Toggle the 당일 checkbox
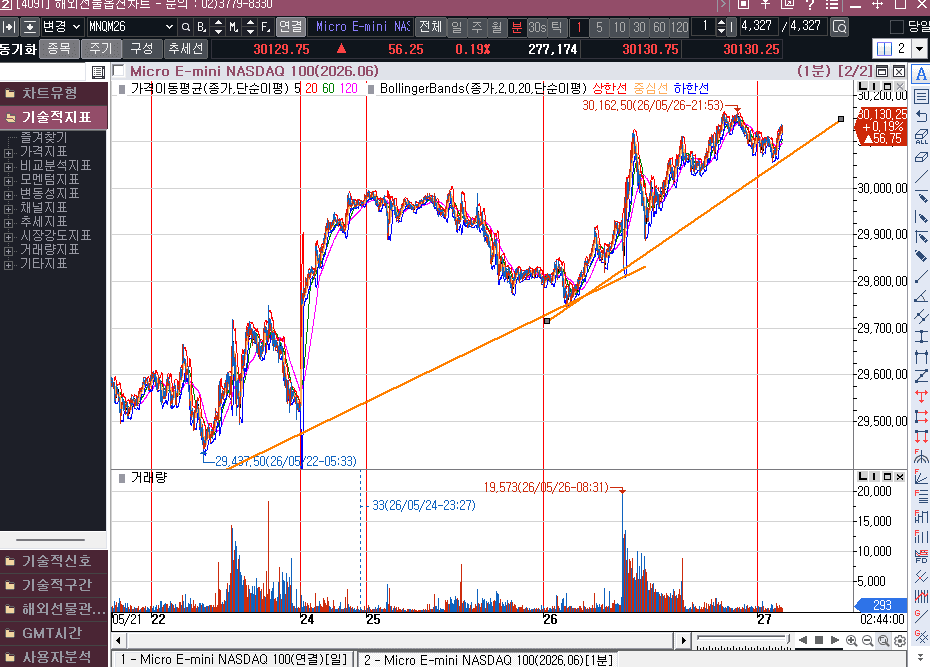930x667 pixels. pyautogui.click(x=897, y=27)
